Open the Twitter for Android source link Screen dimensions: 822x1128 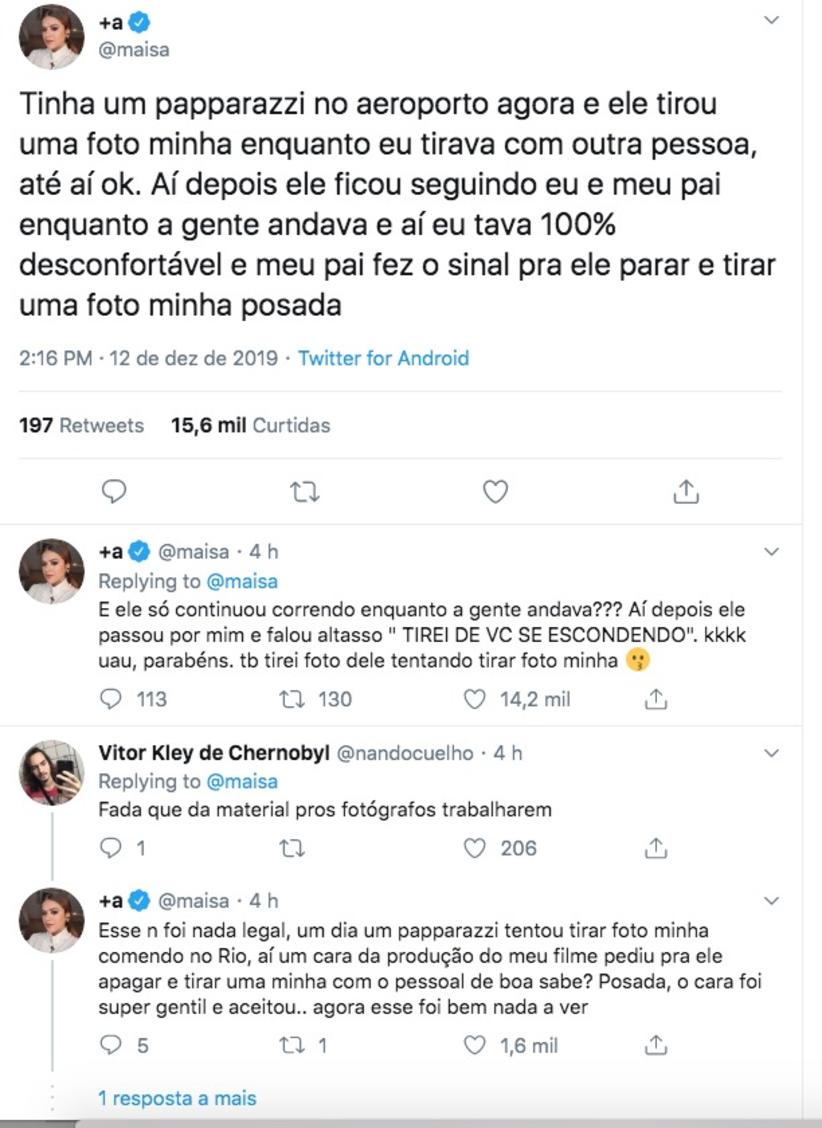[x=383, y=358]
